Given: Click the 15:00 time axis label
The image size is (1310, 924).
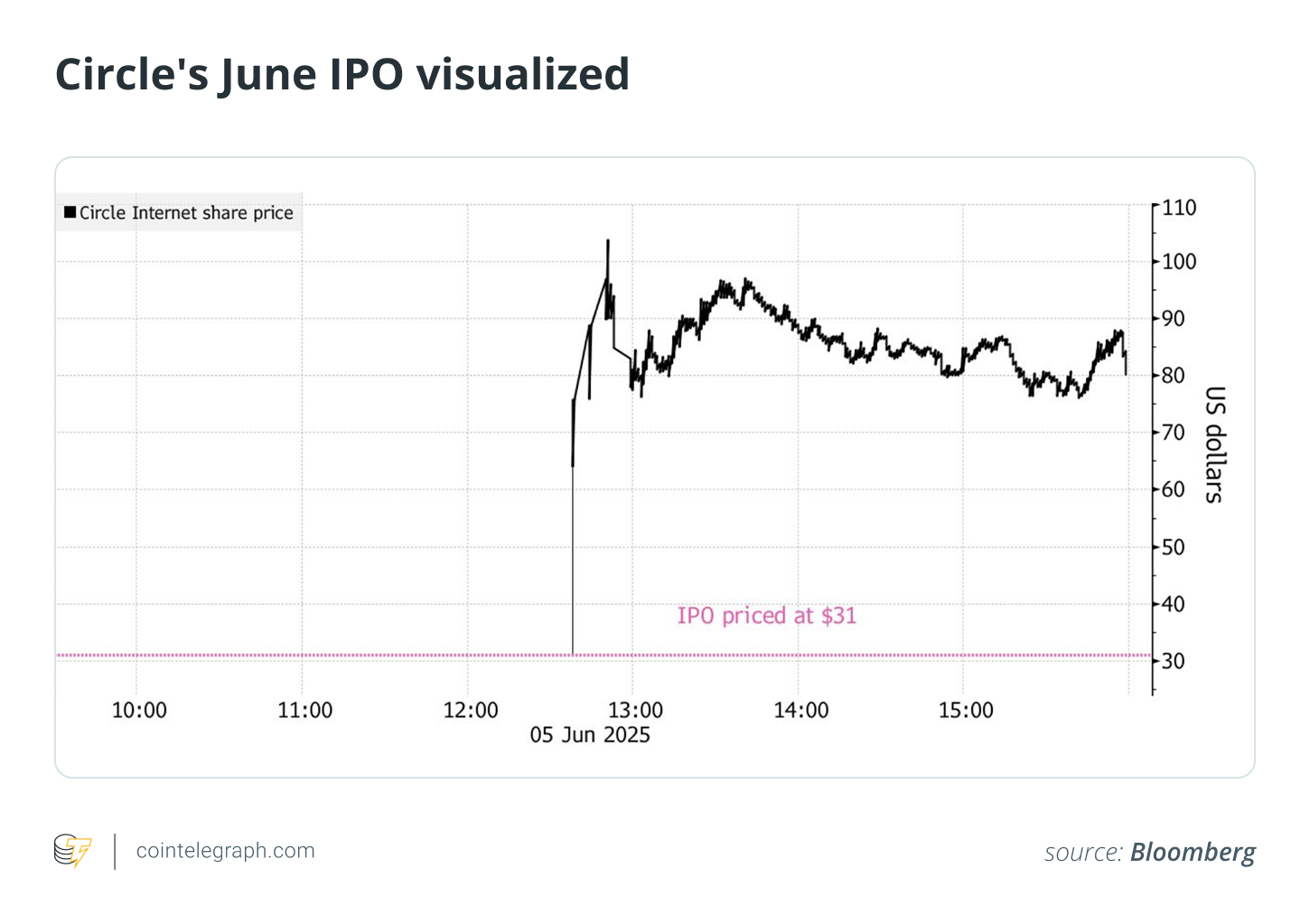Looking at the screenshot, I should (x=966, y=711).
